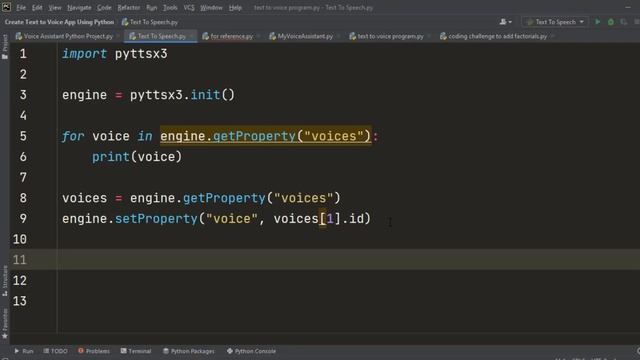The height and width of the screenshot is (360, 640).
Task: Click highlighted 'getProperty' on line 5
Action: [254, 136]
